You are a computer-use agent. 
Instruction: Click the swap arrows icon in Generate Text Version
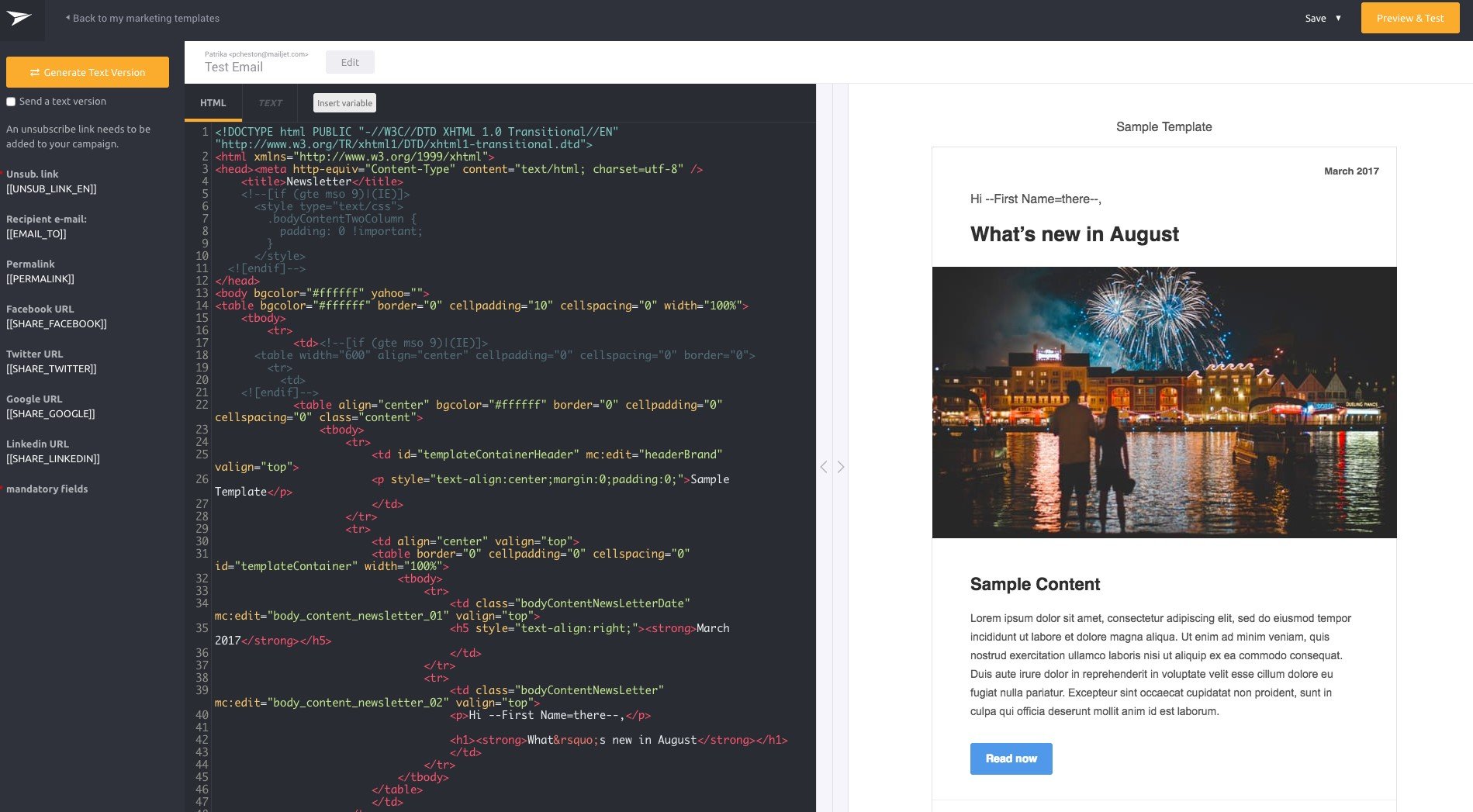(x=35, y=73)
